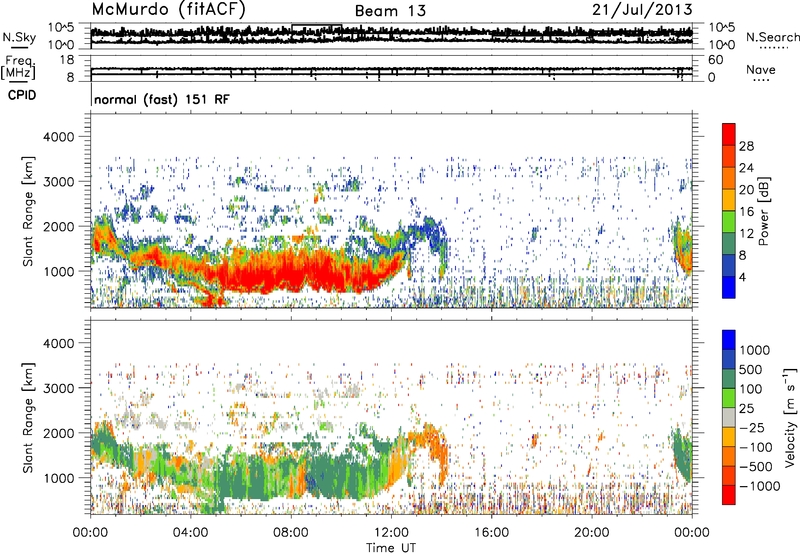The image size is (800, 554).
Task: Click the gray segment of velocity colorbar
Action: point(729,417)
